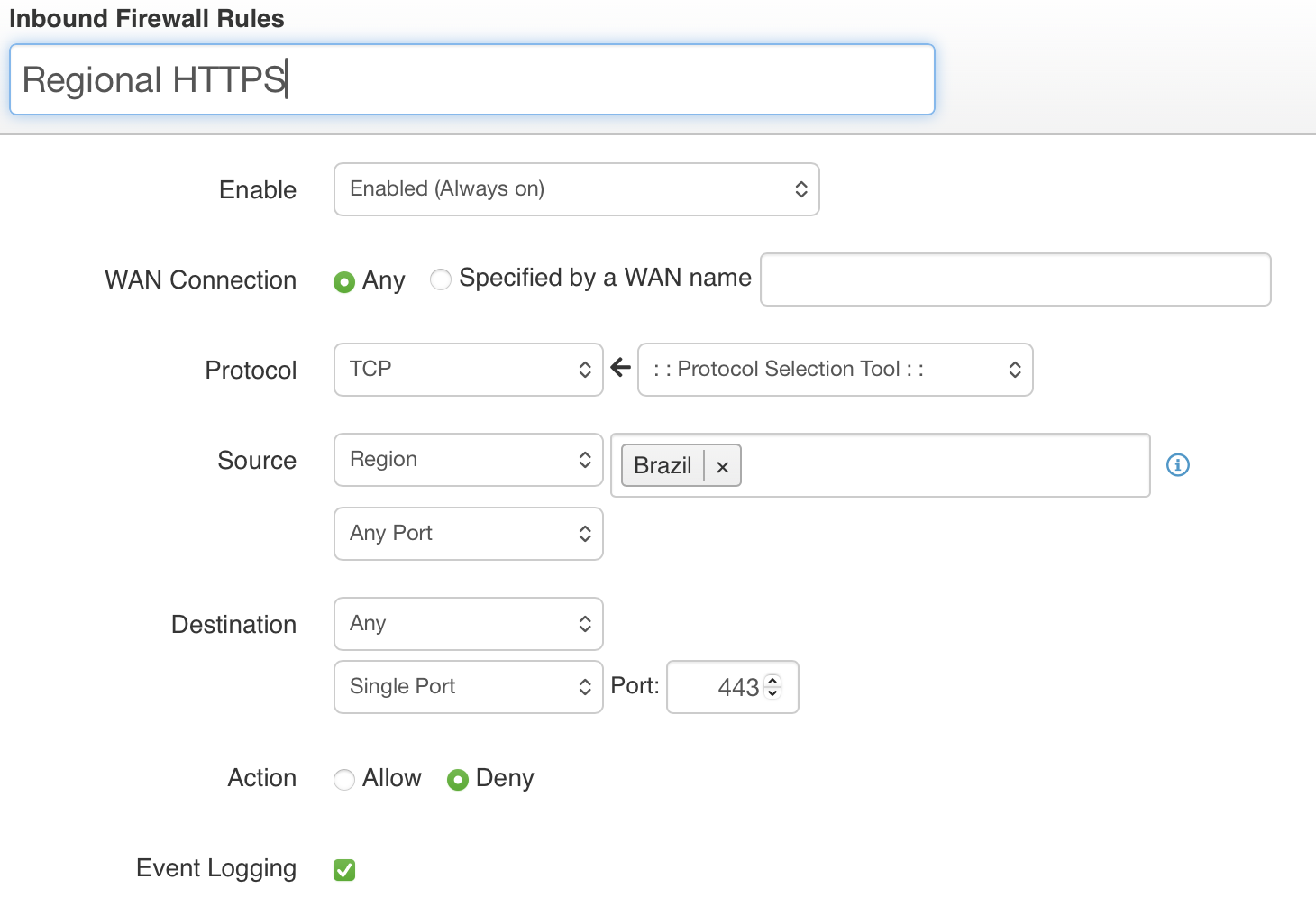Toggle the Event Logging checkbox
This screenshot has height=907, width=1316.
pos(344,870)
